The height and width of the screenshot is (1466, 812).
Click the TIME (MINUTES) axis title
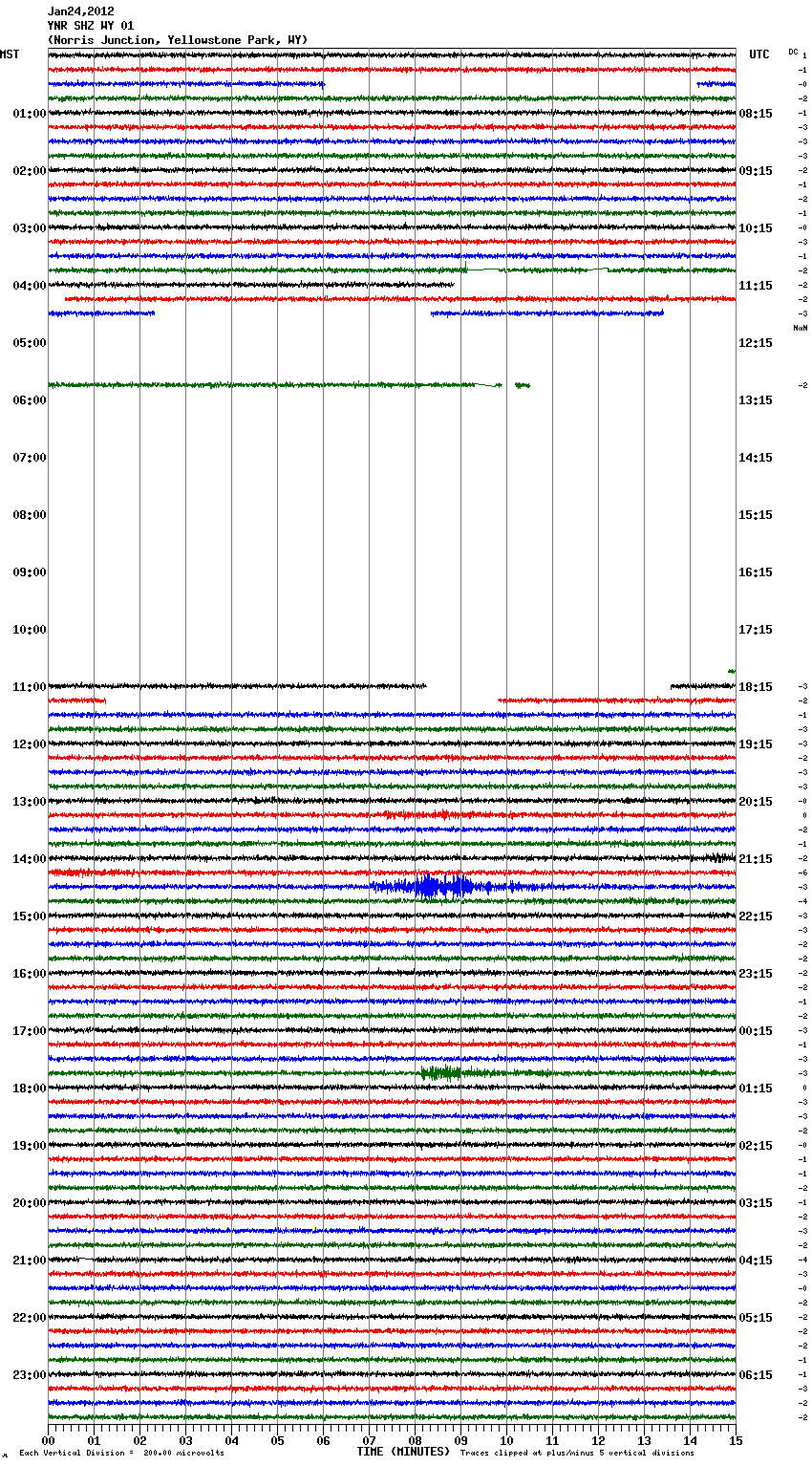403,1452
